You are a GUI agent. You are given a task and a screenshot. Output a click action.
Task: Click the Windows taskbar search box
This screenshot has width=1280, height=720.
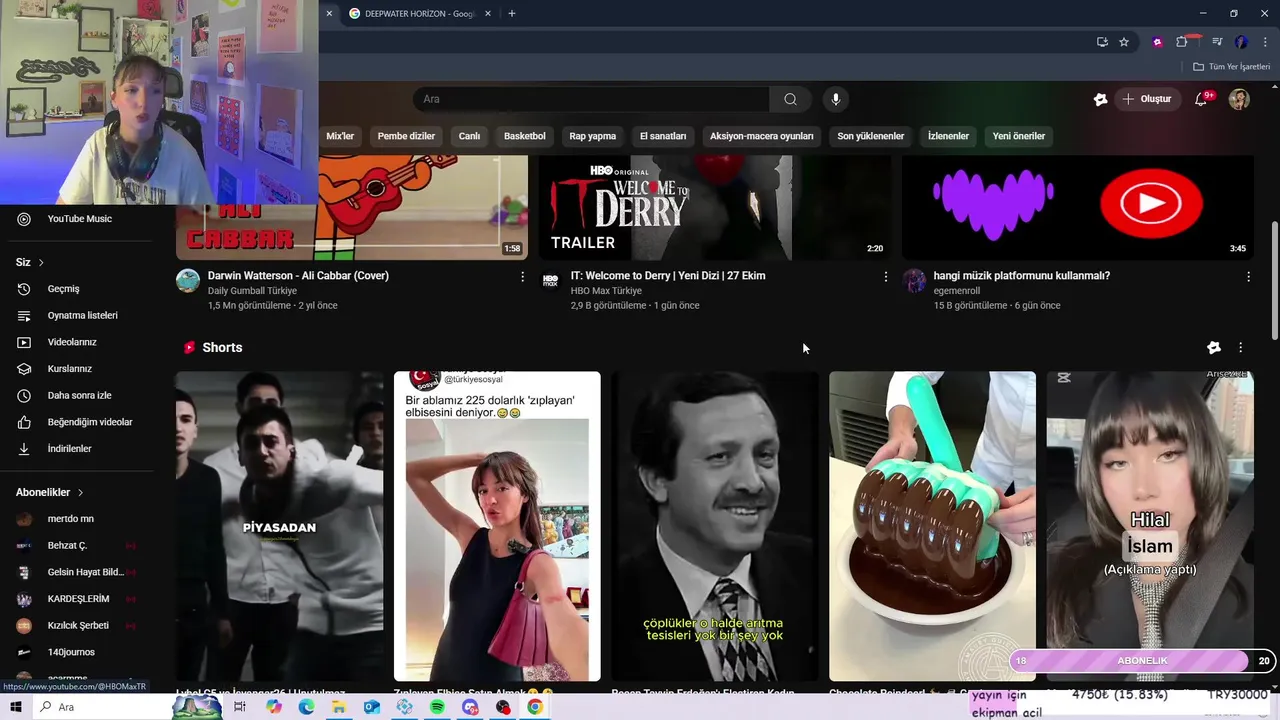(x=100, y=707)
